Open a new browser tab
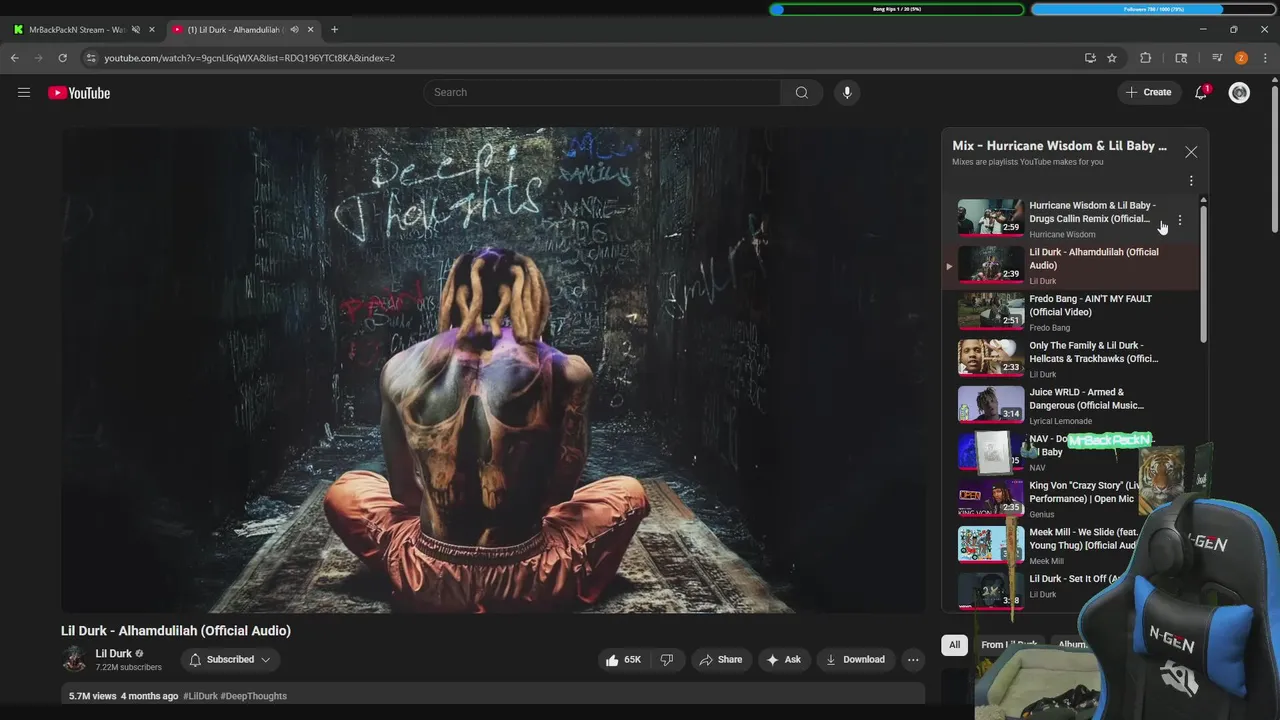This screenshot has width=1280, height=720. [334, 30]
